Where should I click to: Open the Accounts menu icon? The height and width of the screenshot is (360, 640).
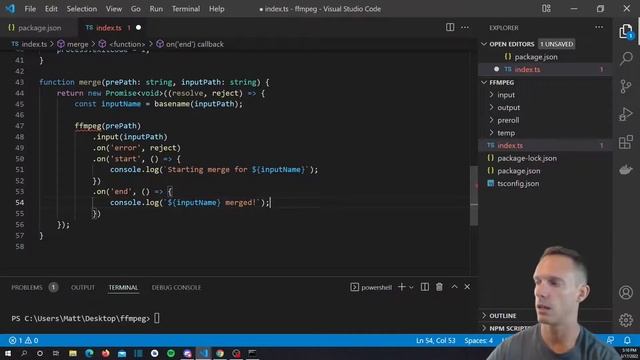626,292
